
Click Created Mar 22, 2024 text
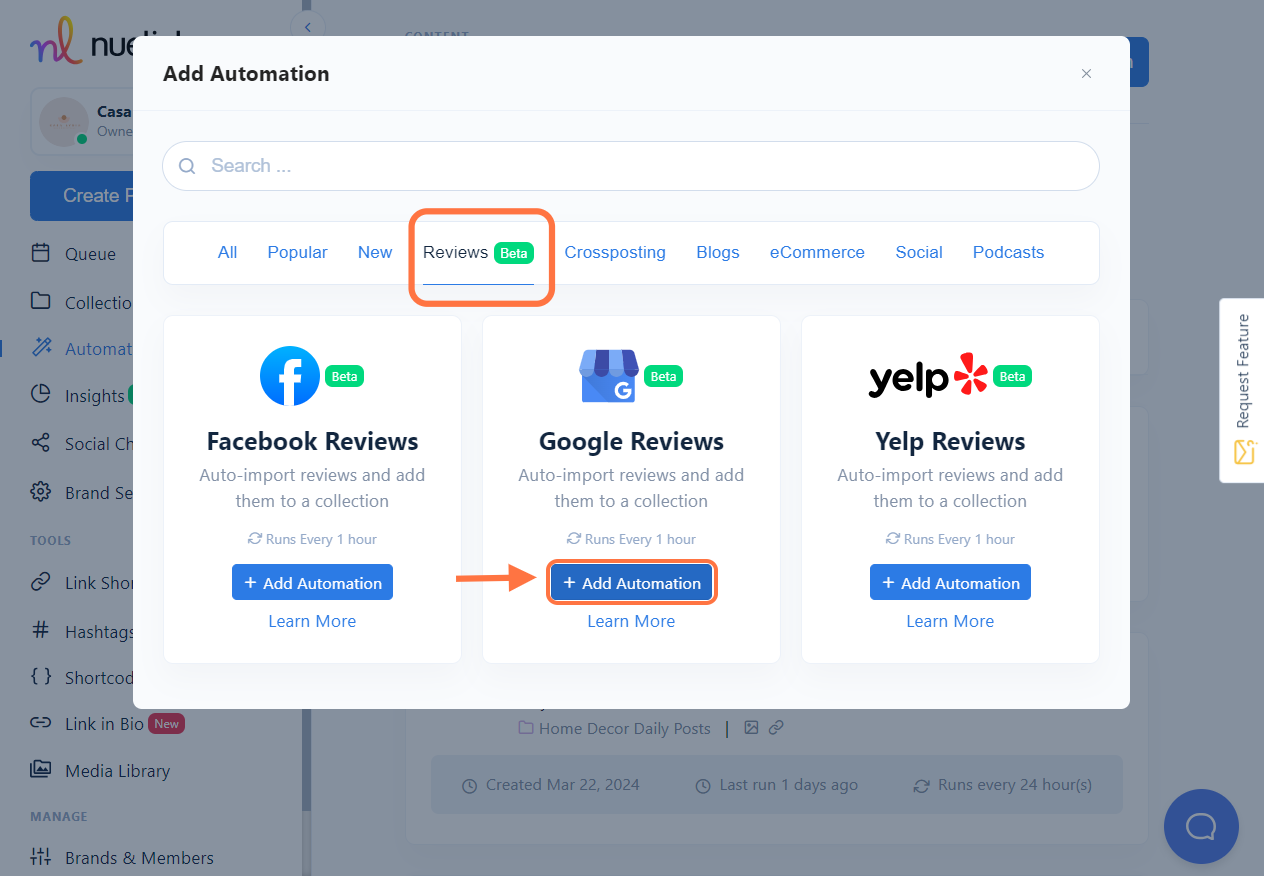[x=562, y=785]
